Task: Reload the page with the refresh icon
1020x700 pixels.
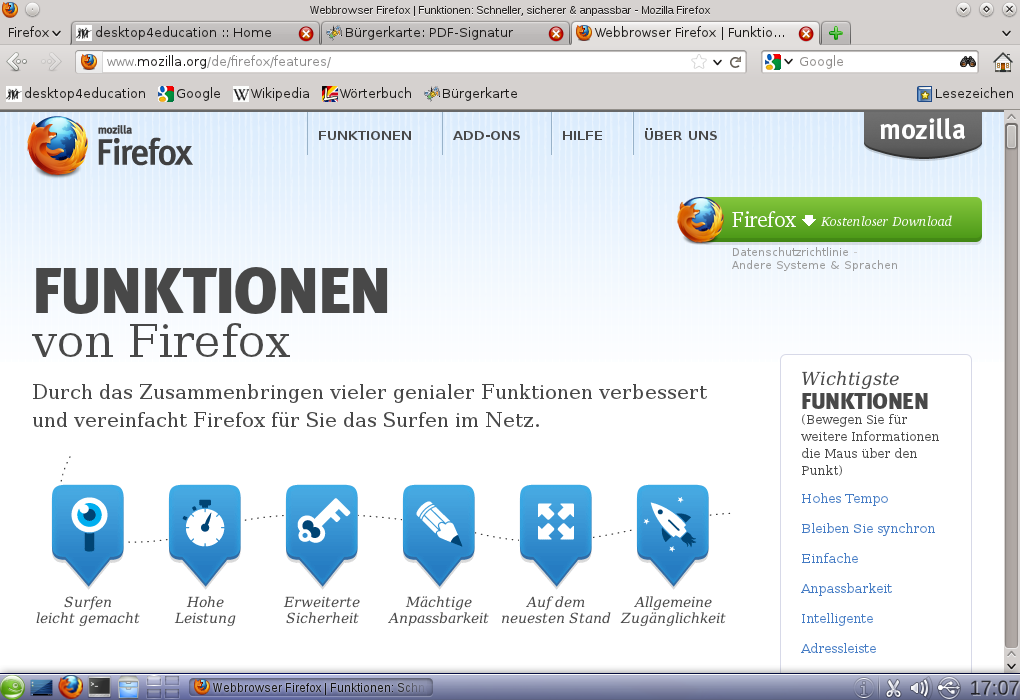Action: 736,62
